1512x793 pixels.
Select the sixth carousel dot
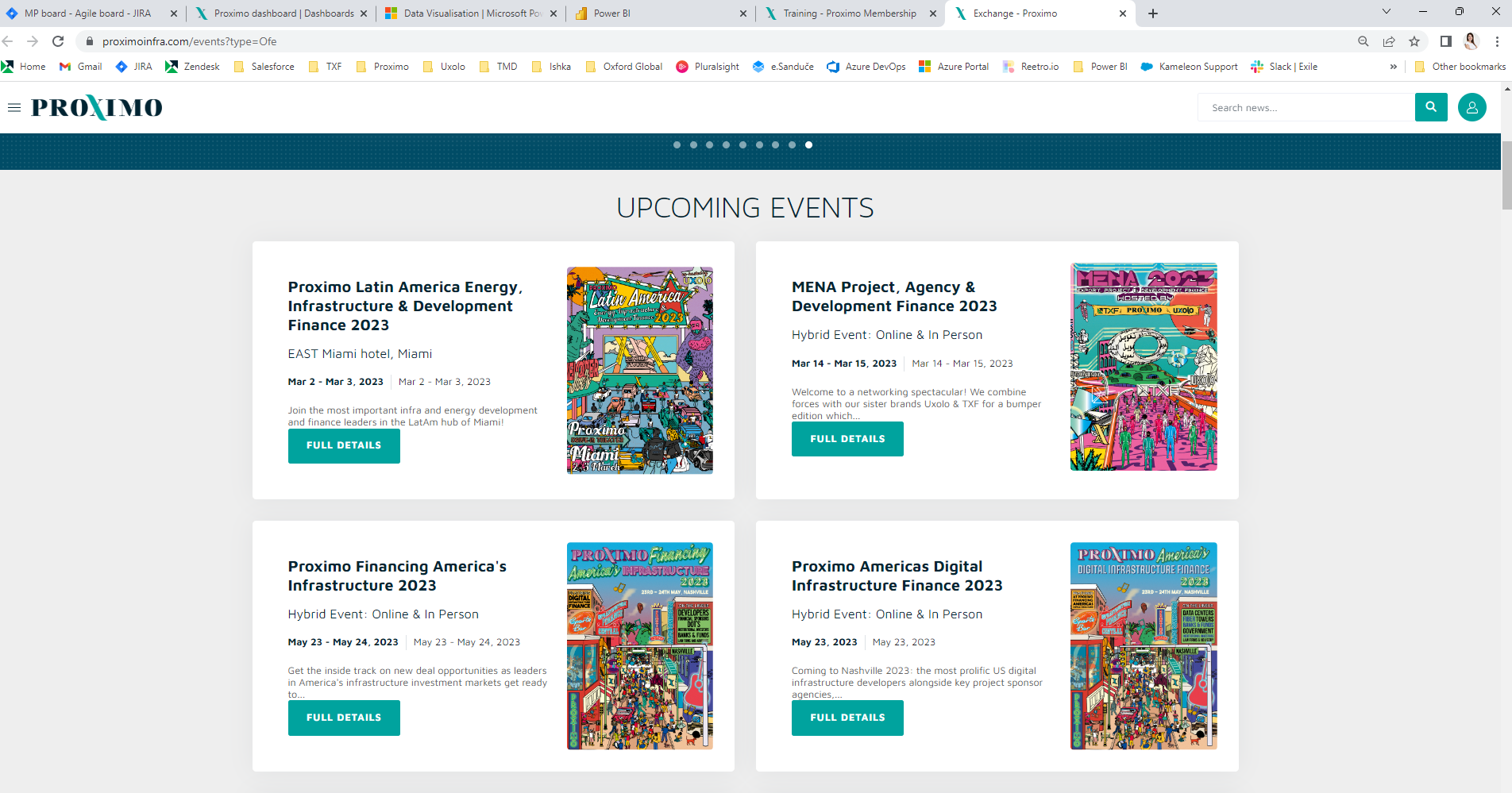coord(759,145)
